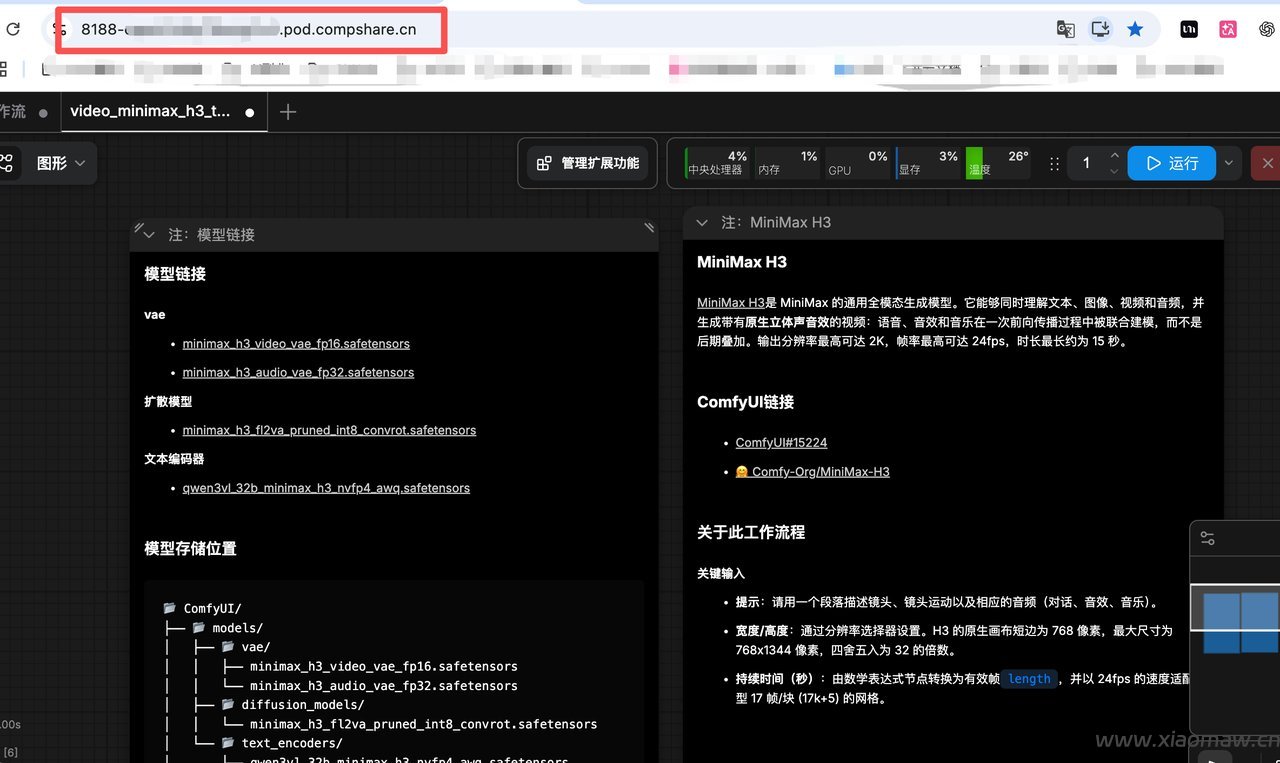
Task: Click the vae/ folder row in tree
Action: click(246, 647)
